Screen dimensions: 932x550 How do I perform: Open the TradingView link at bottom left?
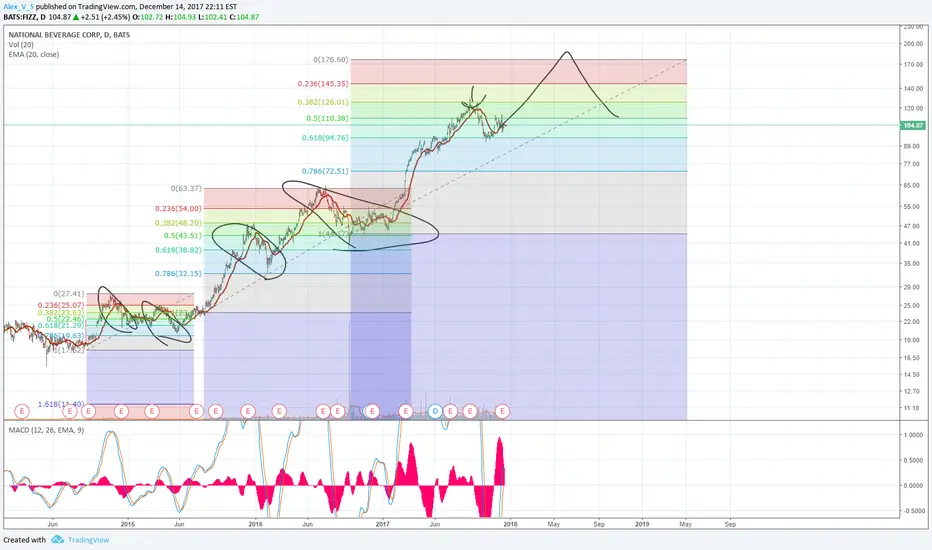click(x=89, y=540)
